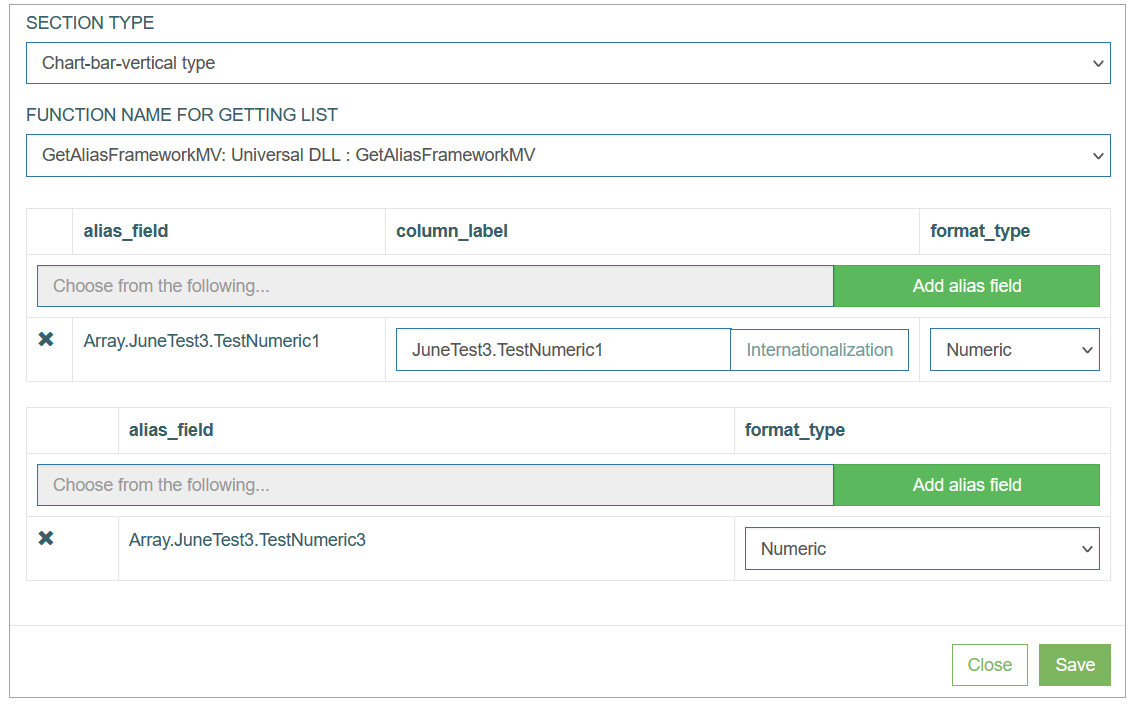Edit the JuneTest3.TestNumeric1 column label field
Screen dimensions: 1133x705
coord(564,350)
